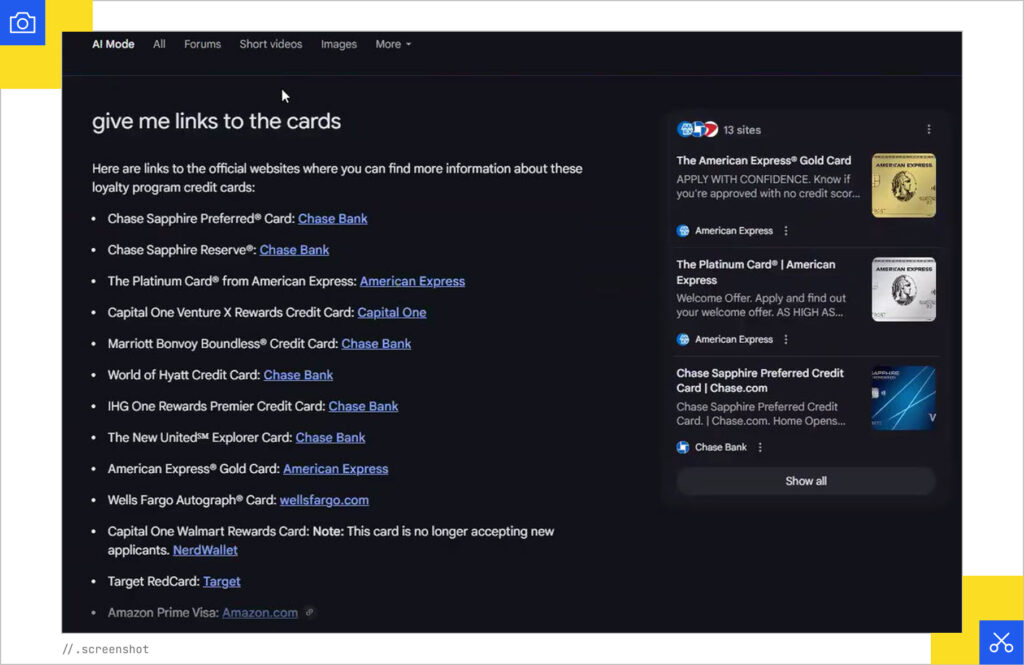
Task: Click the NerdWallet link for Walmart Rewards Card
Action: 205,550
